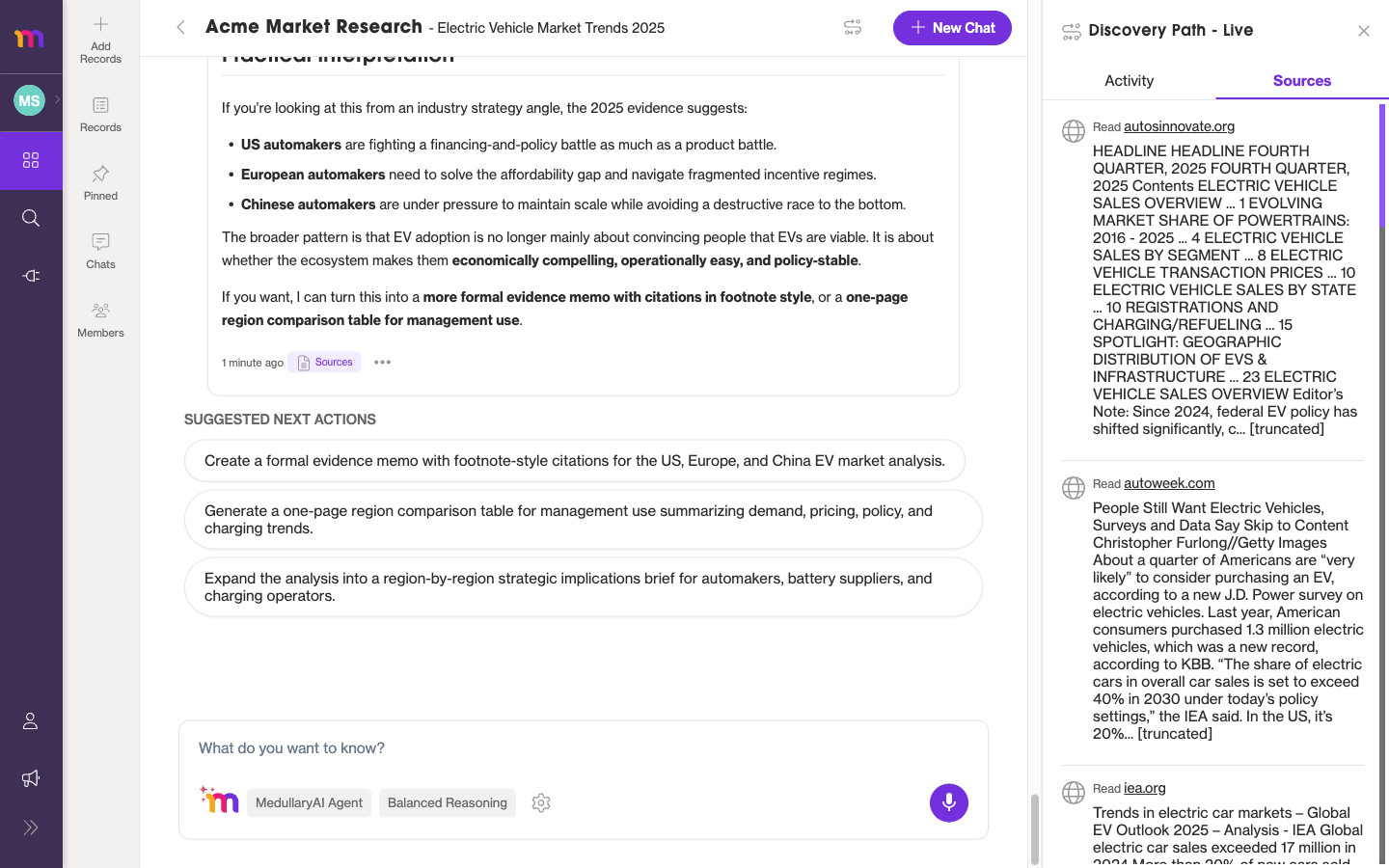Open Members section
This screenshot has width=1389, height=868.
[x=100, y=320]
